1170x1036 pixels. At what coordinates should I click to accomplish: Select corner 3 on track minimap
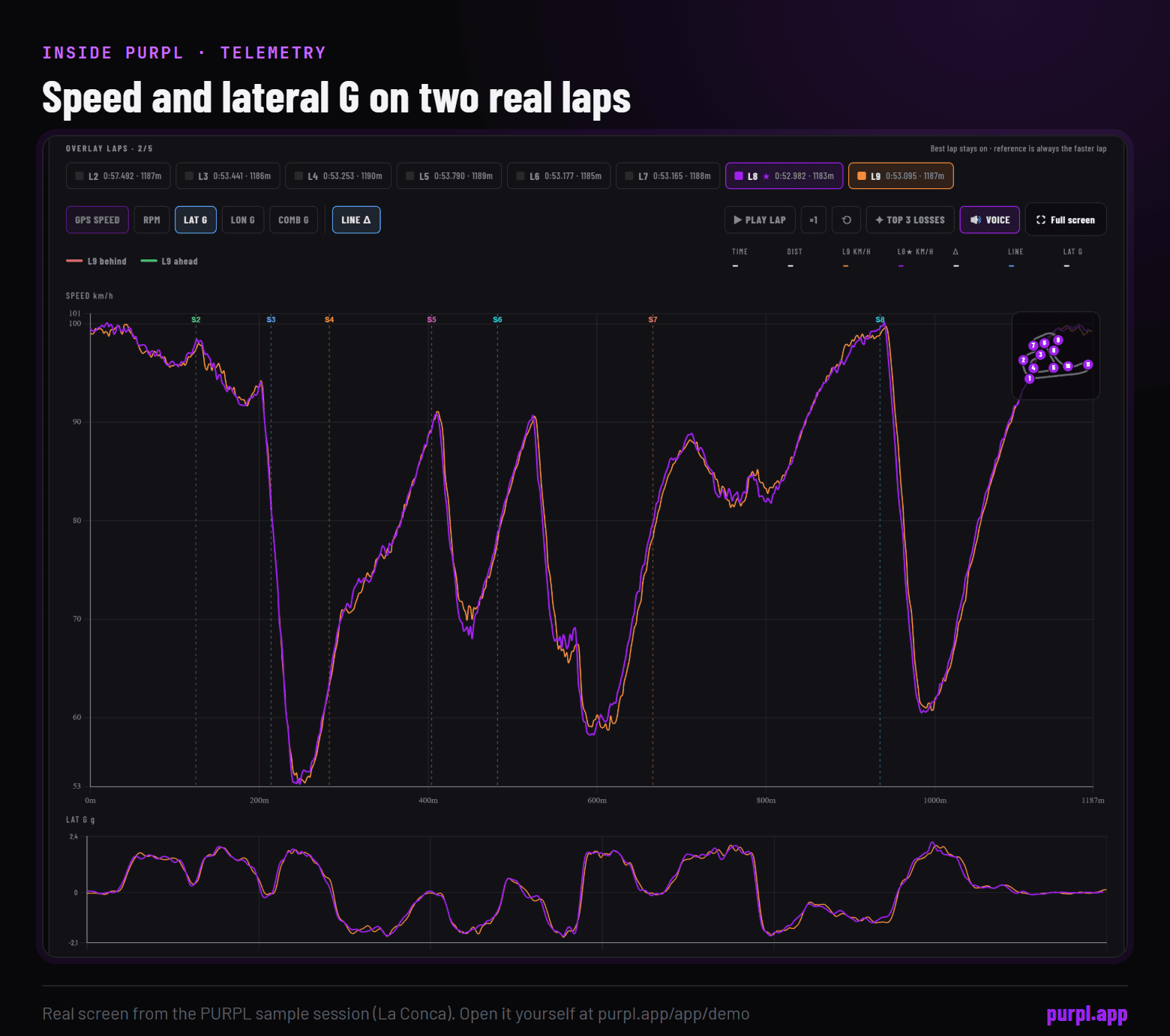(1040, 355)
